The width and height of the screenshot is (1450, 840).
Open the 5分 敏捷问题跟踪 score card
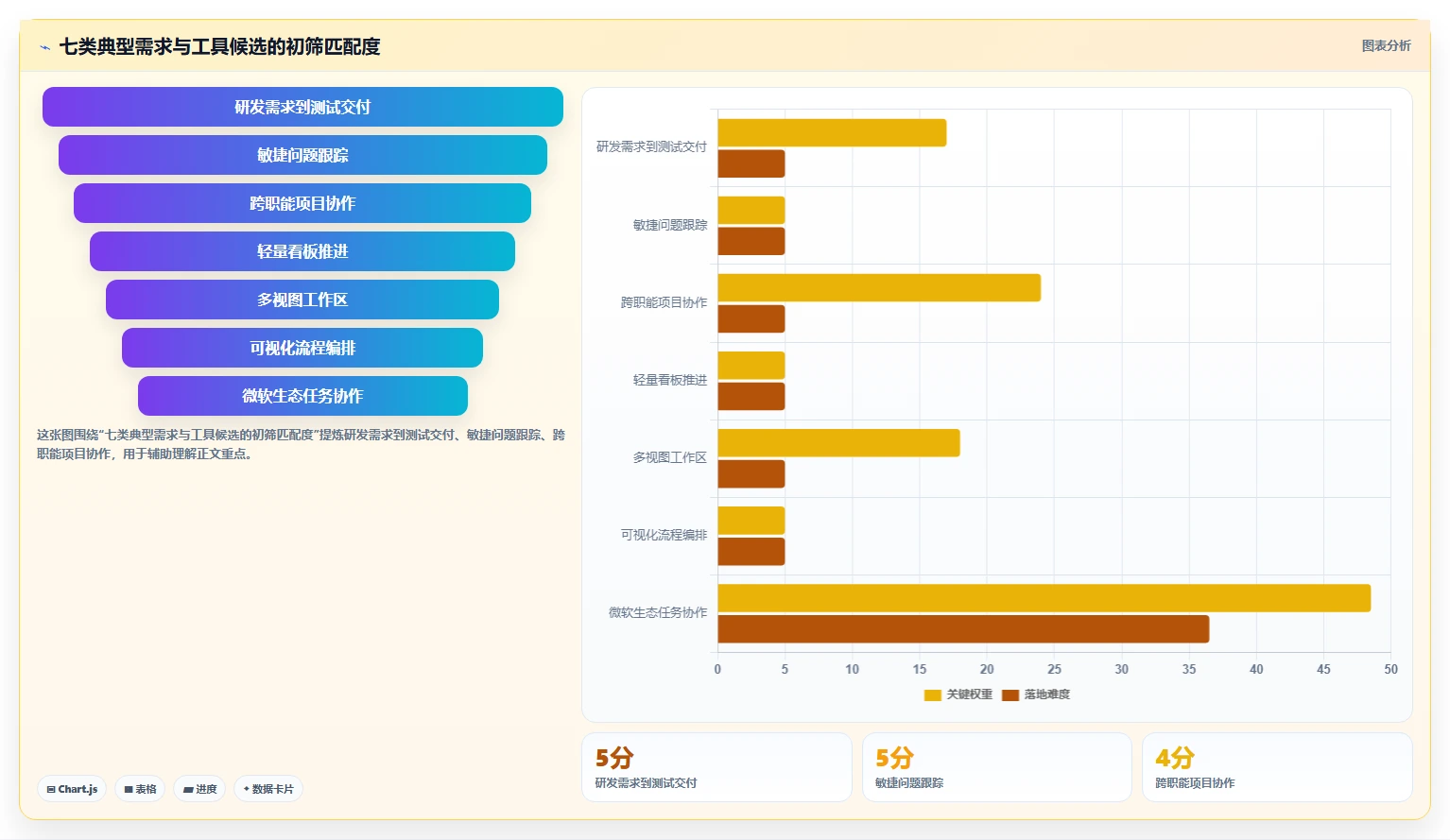pyautogui.click(x=997, y=767)
